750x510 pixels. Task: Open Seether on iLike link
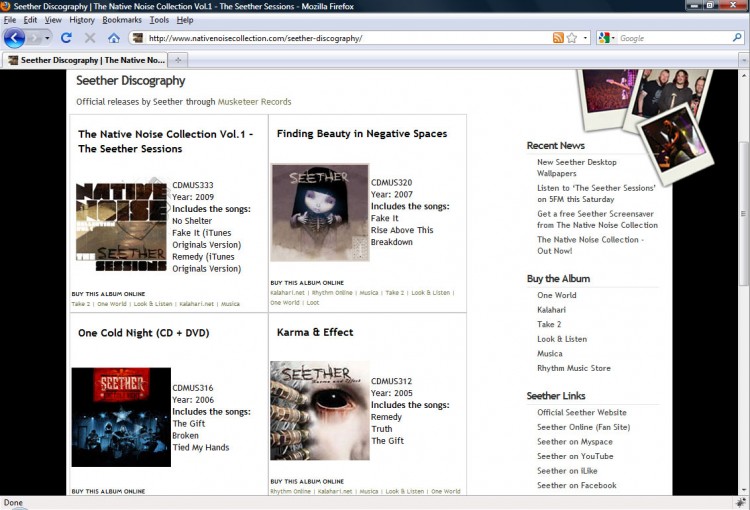[567, 471]
